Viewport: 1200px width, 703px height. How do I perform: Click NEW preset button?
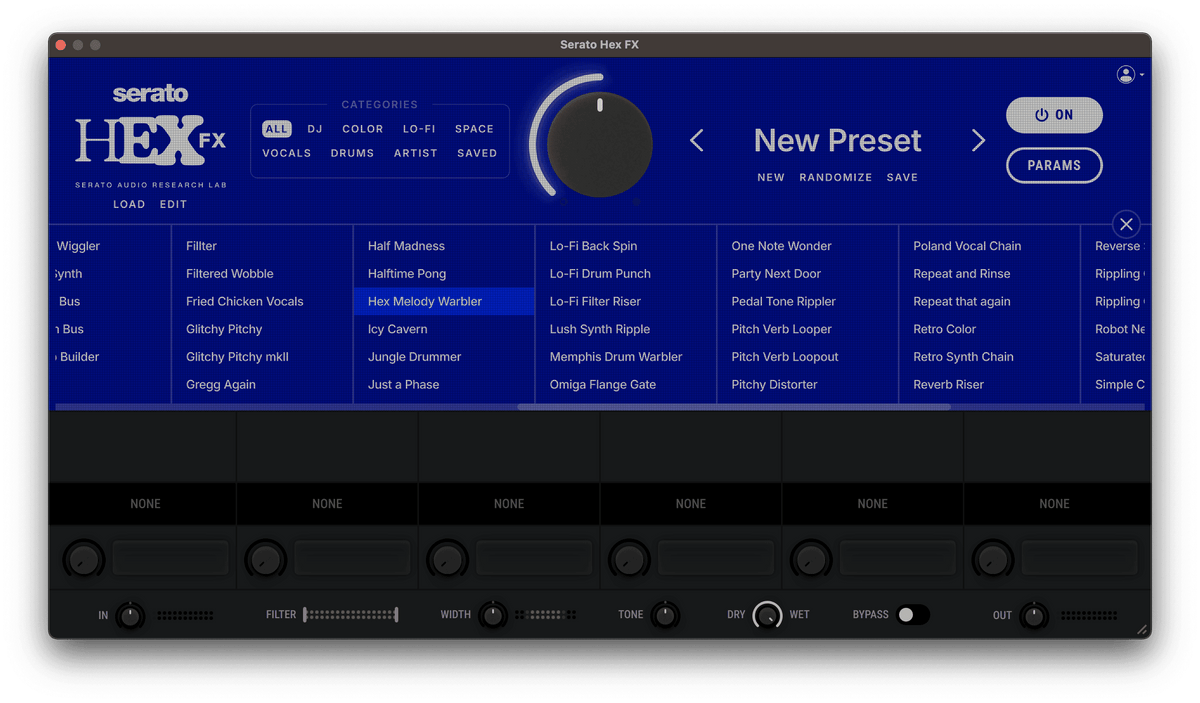click(x=771, y=177)
